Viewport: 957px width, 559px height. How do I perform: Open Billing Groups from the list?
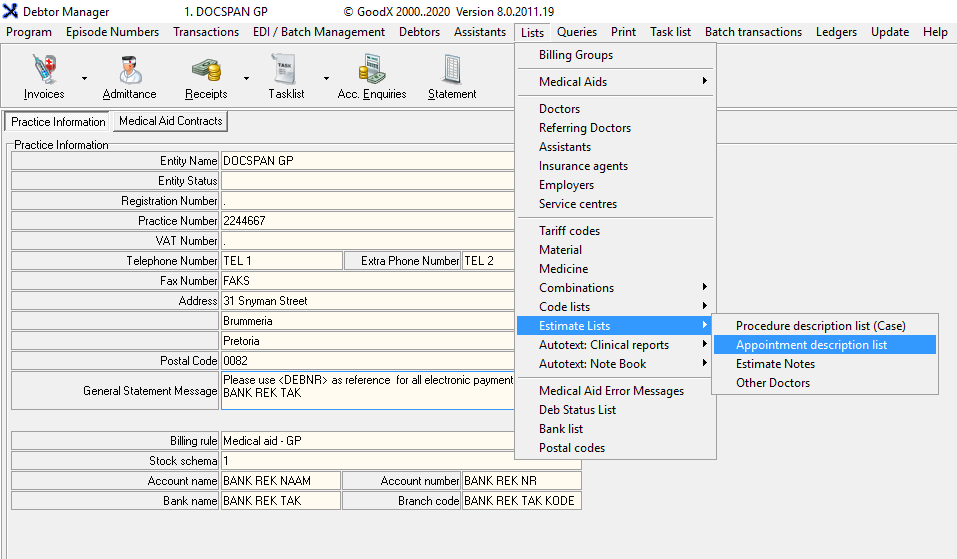576,55
